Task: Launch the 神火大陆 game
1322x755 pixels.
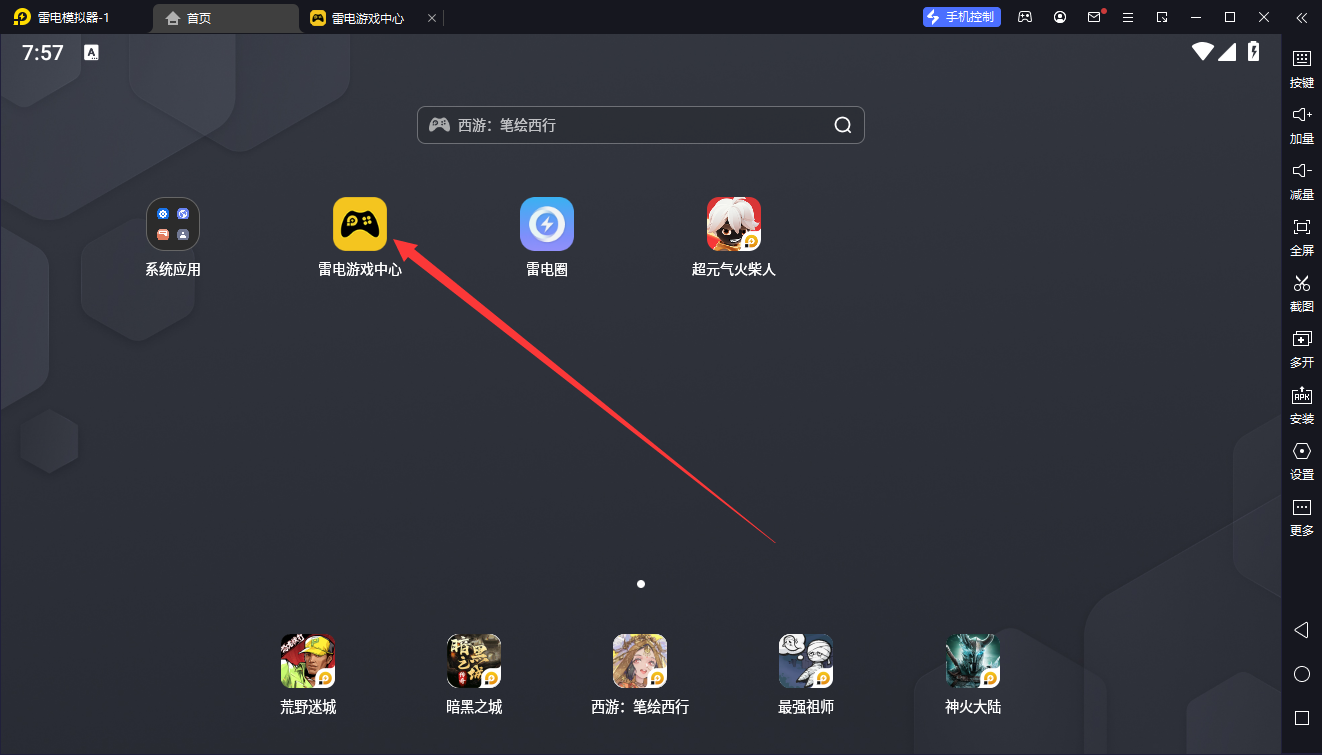Action: (x=973, y=661)
